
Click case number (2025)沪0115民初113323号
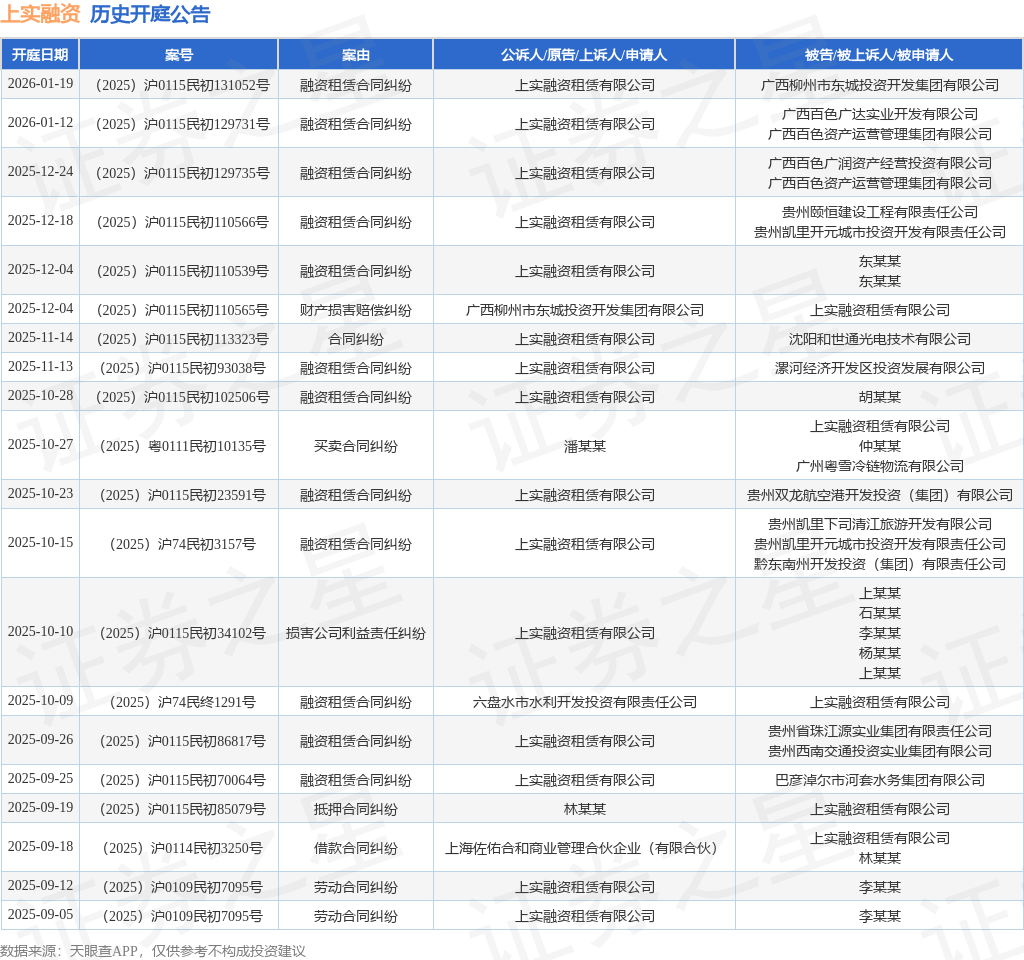coord(182,339)
